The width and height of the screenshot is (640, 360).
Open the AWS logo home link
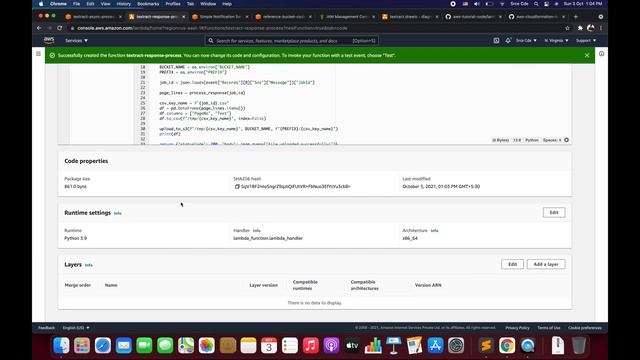click(49, 40)
